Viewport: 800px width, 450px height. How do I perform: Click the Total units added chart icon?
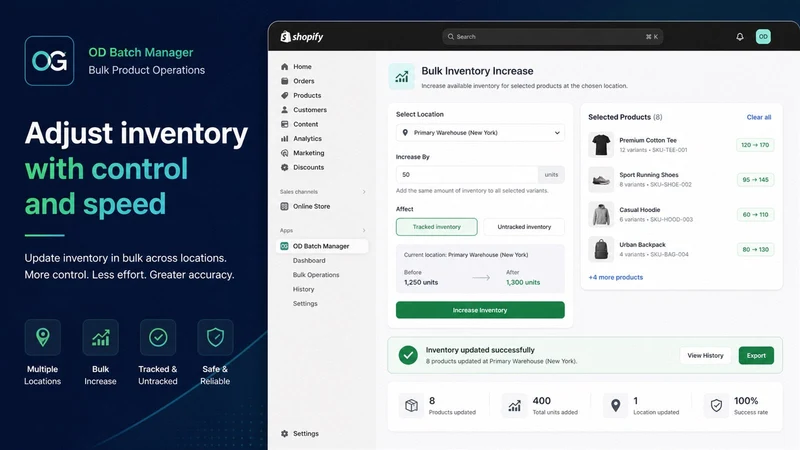tap(514, 406)
